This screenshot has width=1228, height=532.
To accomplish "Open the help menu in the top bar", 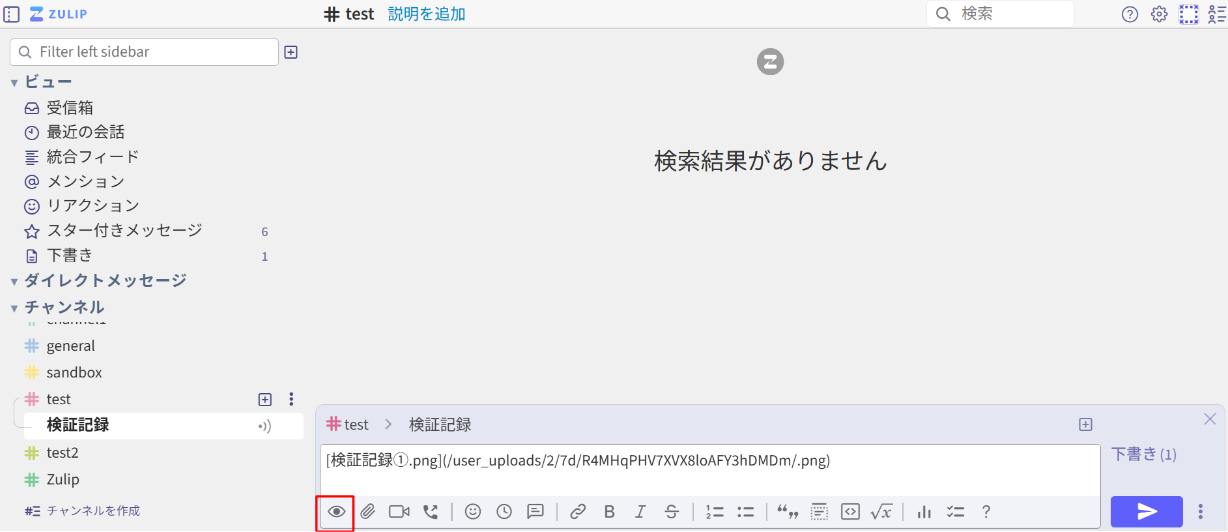I will coord(1130,14).
